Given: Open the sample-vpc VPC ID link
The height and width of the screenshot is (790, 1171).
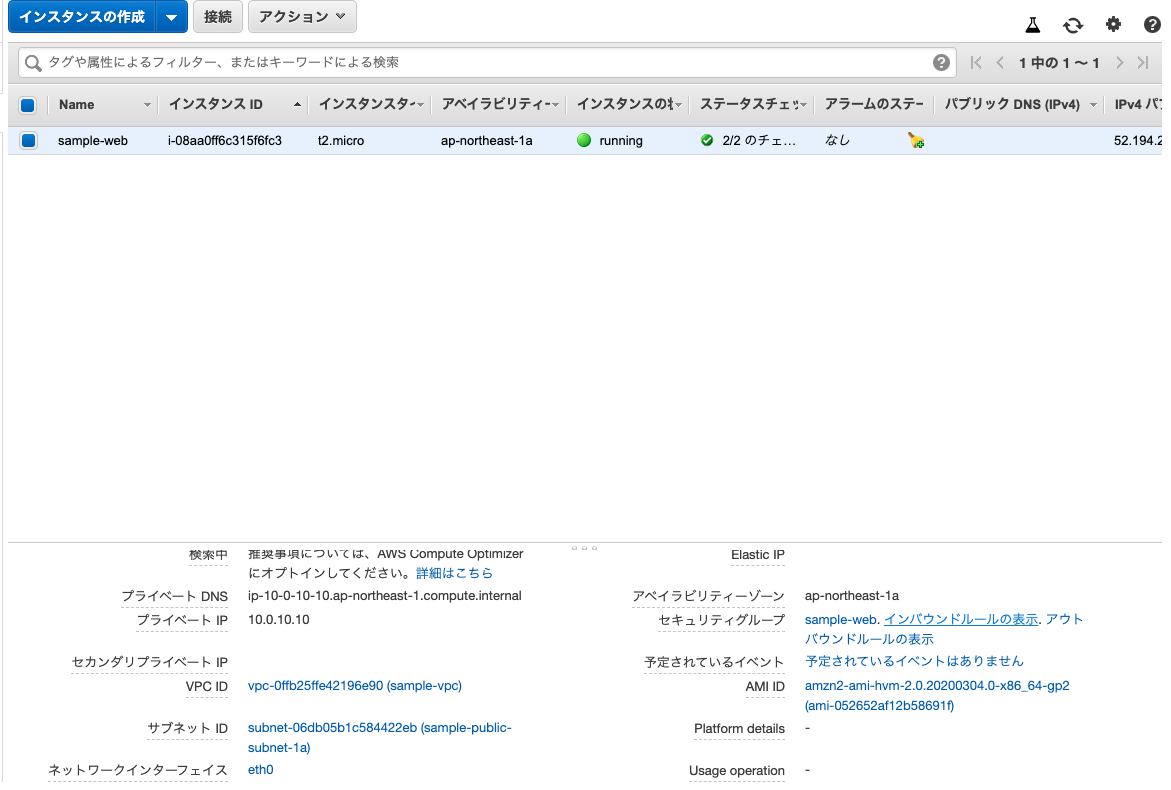Looking at the screenshot, I should click(x=354, y=686).
